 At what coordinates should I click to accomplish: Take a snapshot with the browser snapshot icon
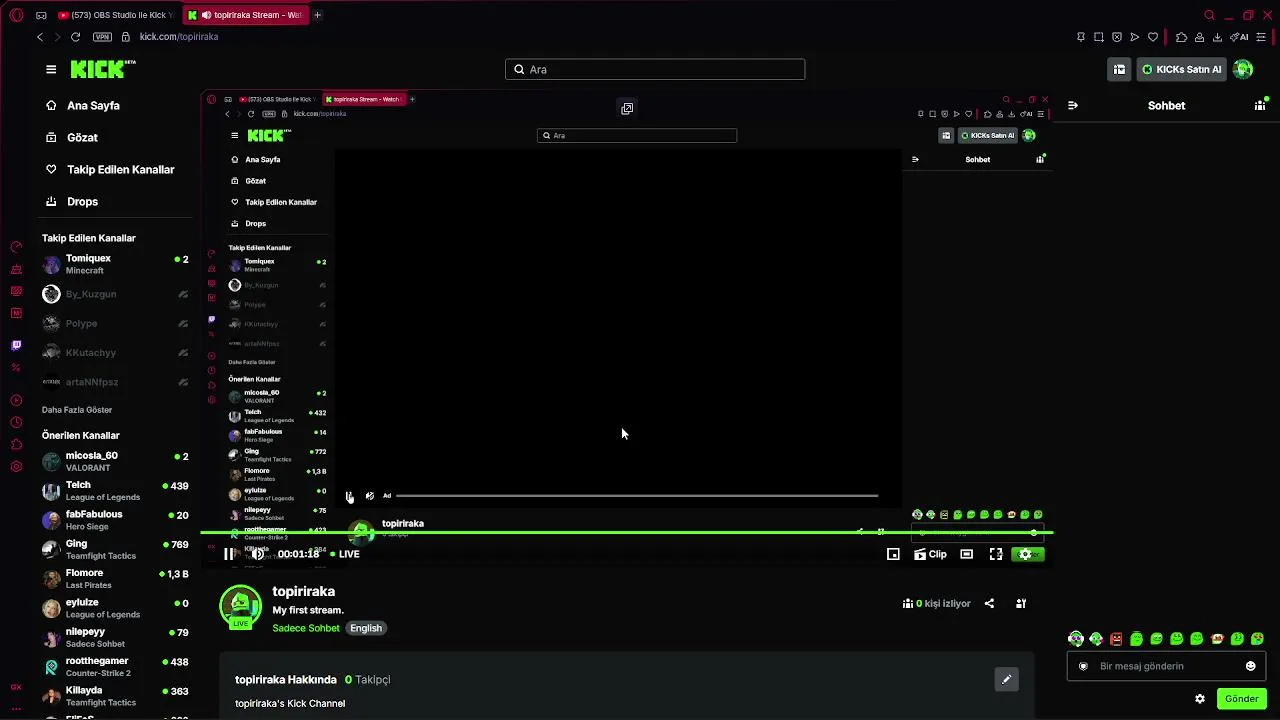click(x=1099, y=37)
